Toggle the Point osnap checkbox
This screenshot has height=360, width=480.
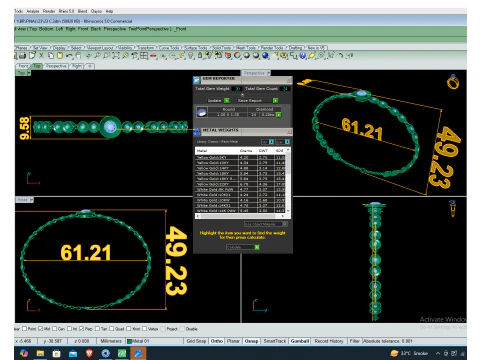coord(24,329)
